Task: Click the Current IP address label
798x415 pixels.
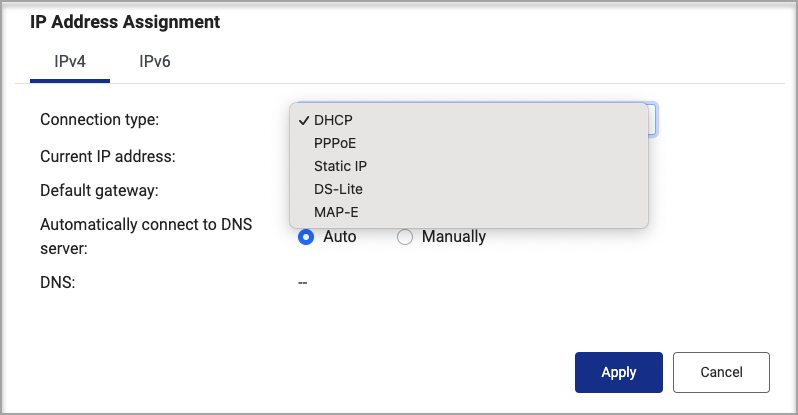Action: 108,156
